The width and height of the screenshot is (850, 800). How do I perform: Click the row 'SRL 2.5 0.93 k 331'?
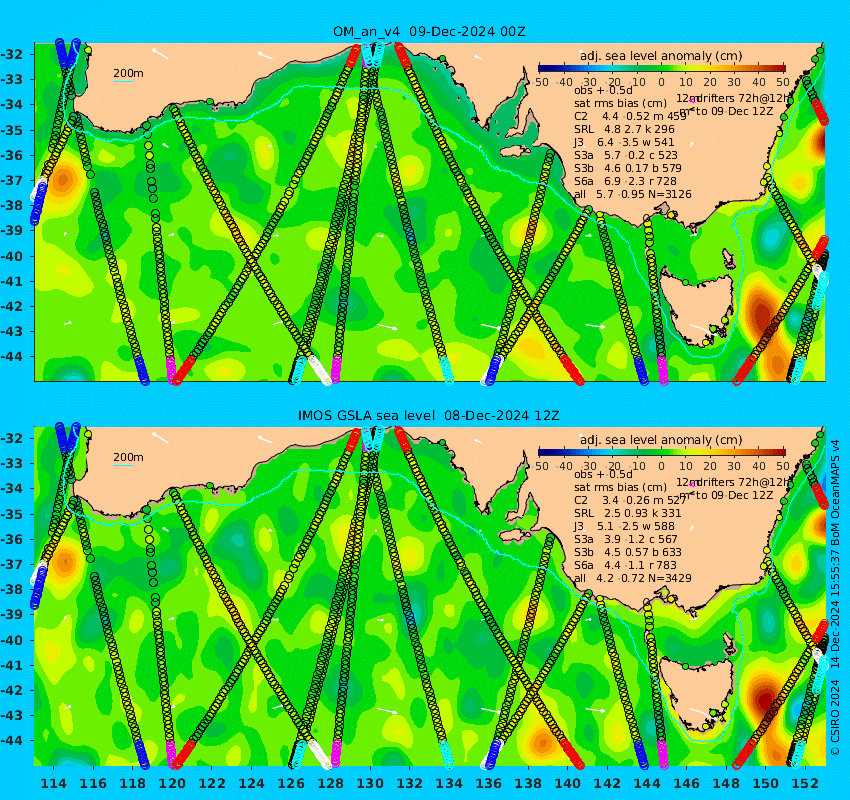point(628,513)
